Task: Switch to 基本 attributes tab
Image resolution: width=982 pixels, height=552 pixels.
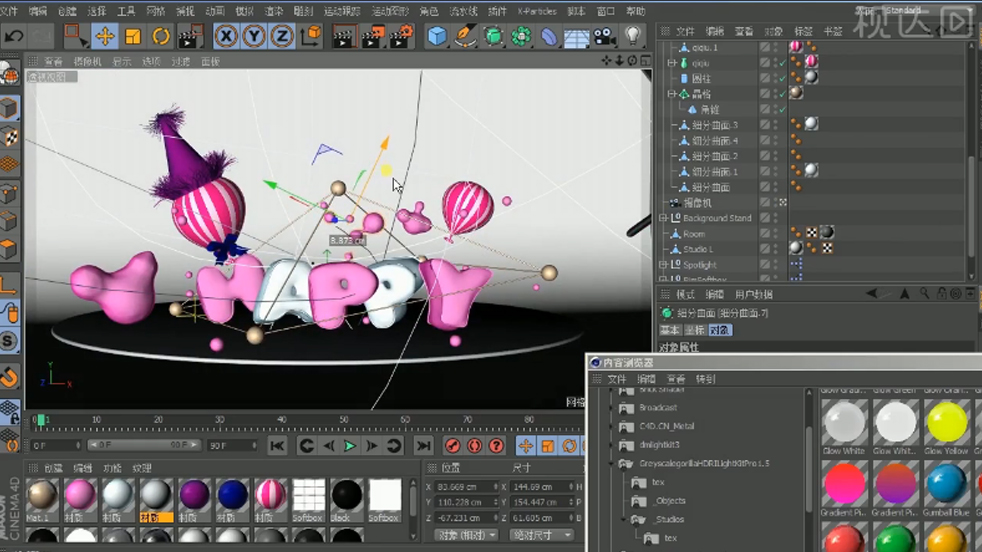Action: click(669, 330)
